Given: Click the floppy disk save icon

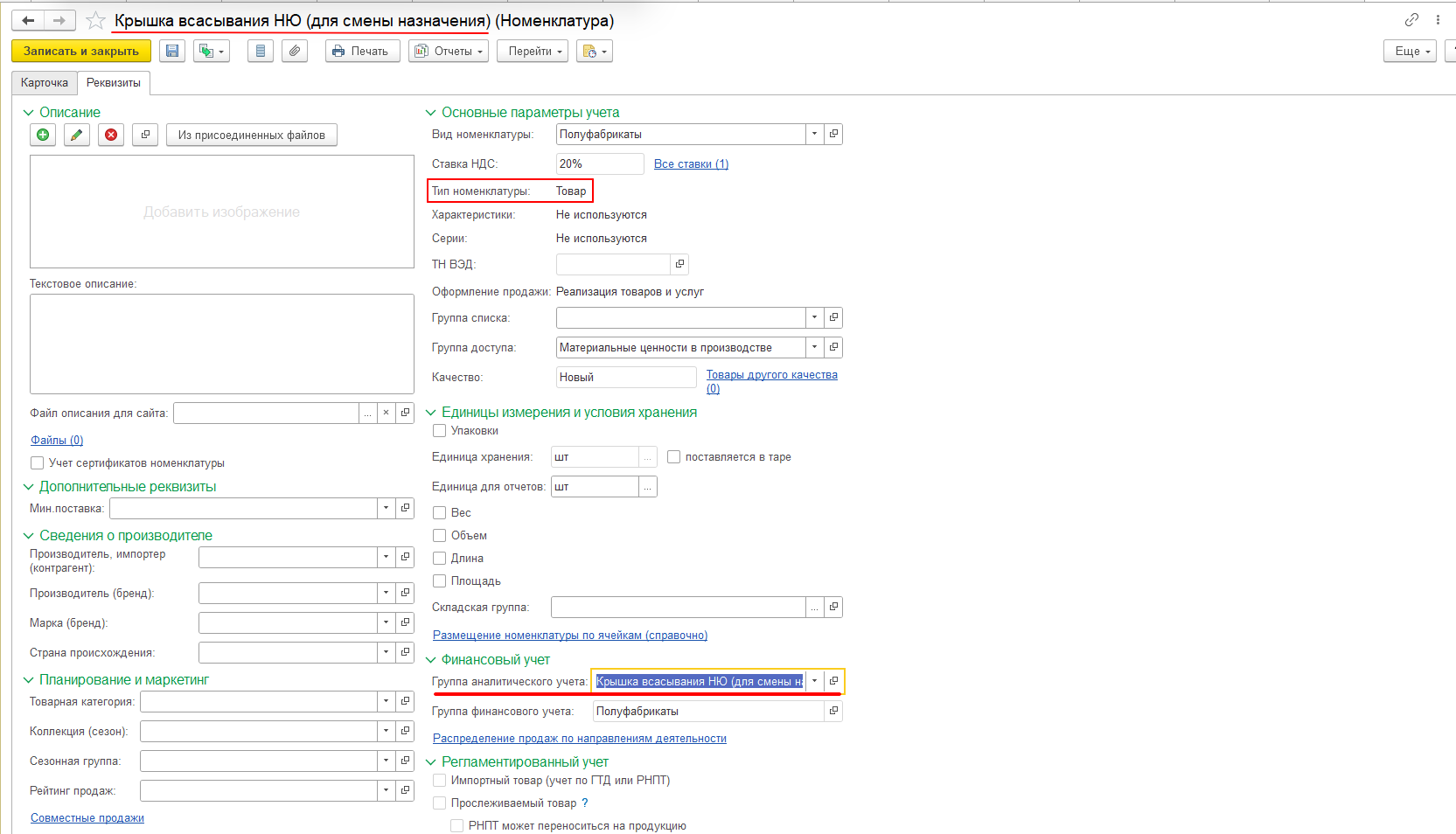Looking at the screenshot, I should click(172, 52).
